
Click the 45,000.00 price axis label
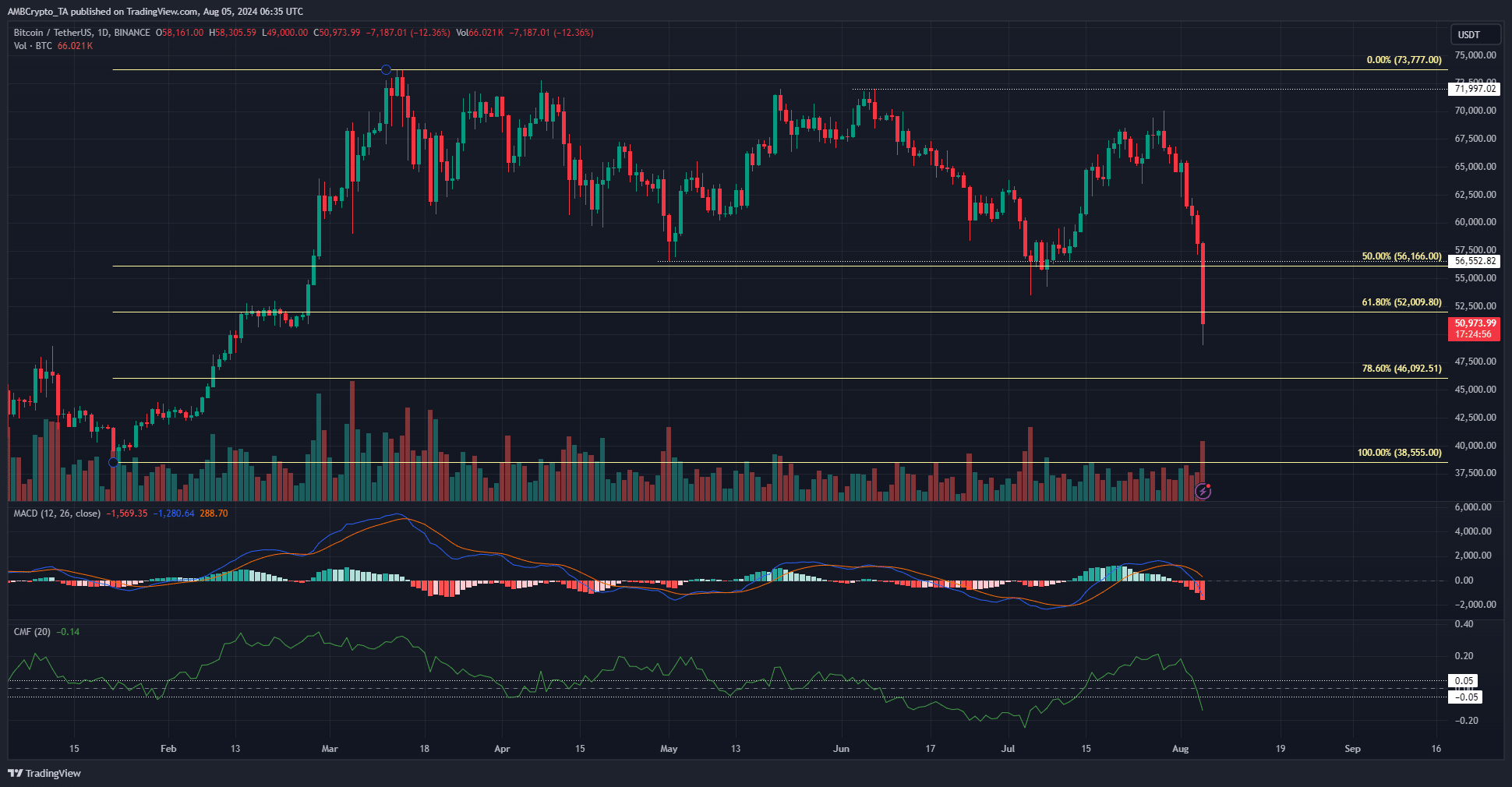point(1475,390)
